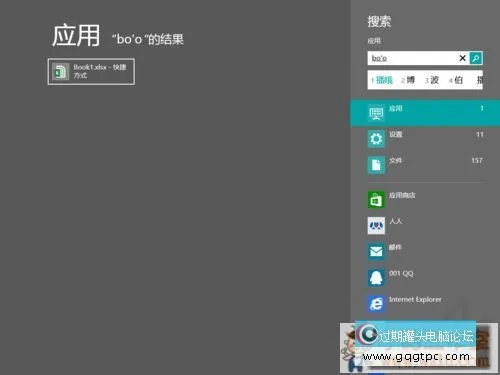Search within 001 QQ by its label
Image resolution: width=500 pixels, height=375 pixels.
401,273
